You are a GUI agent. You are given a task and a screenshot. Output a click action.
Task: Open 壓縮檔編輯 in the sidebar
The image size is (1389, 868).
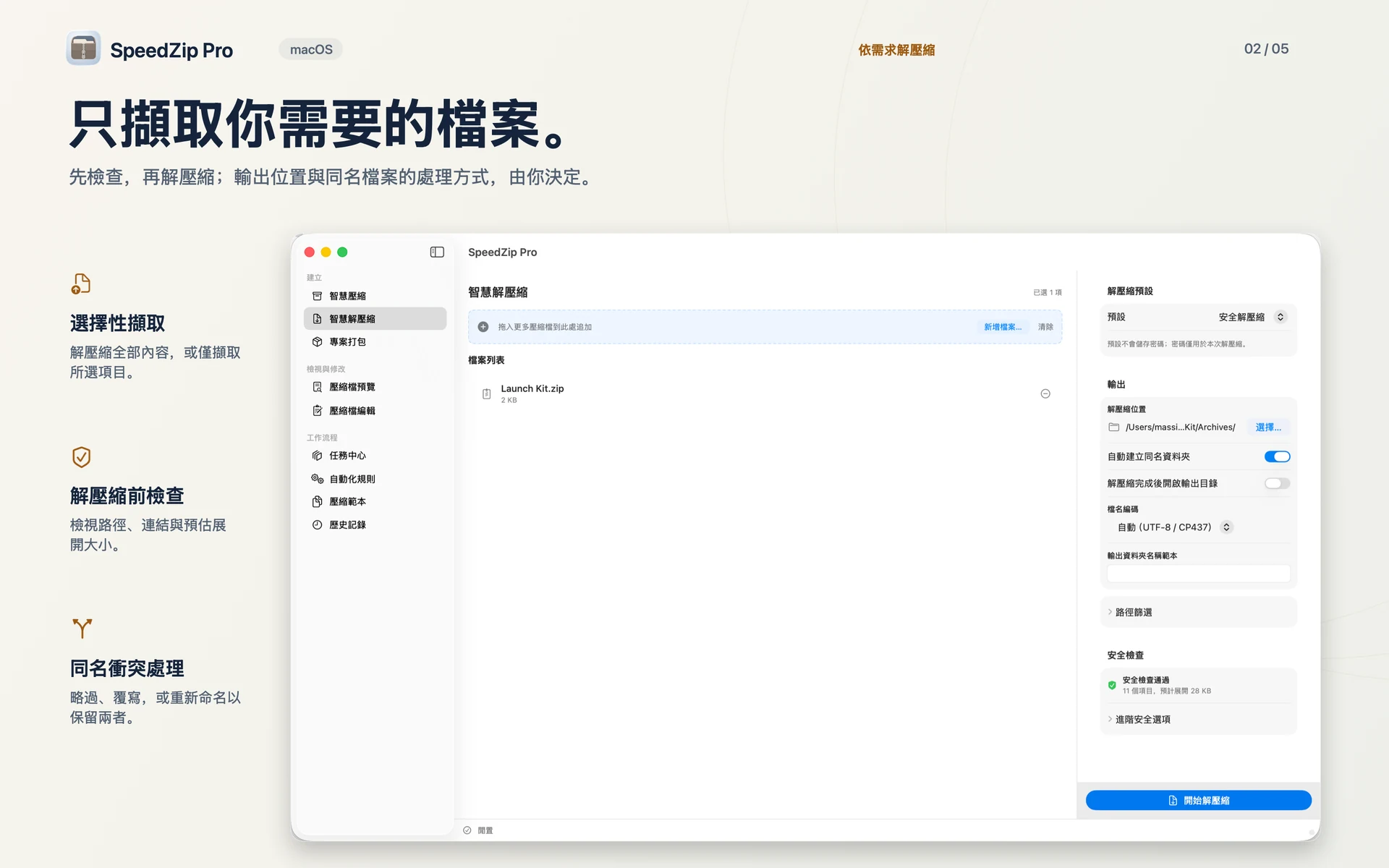tap(375, 410)
